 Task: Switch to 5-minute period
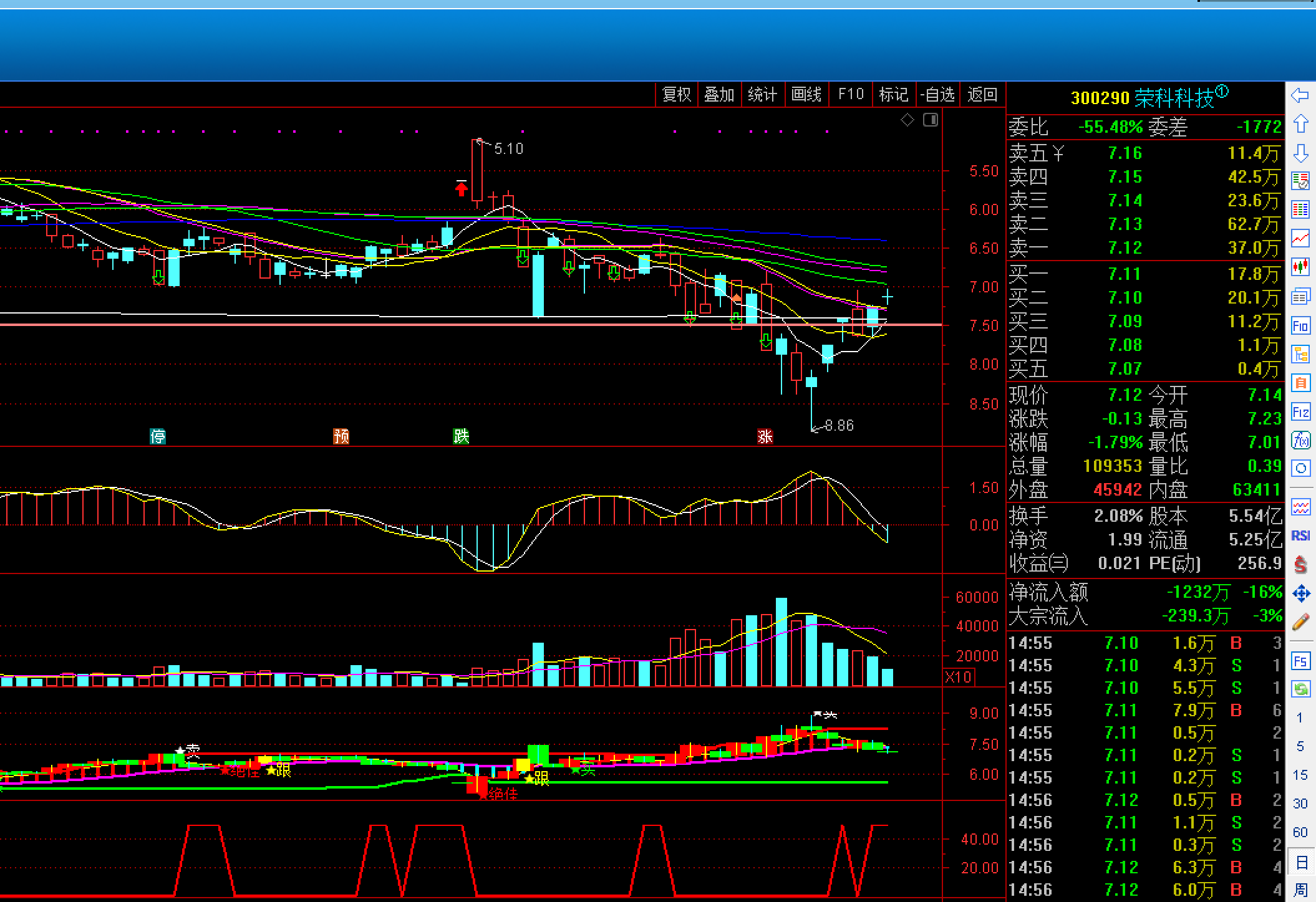tap(1300, 746)
